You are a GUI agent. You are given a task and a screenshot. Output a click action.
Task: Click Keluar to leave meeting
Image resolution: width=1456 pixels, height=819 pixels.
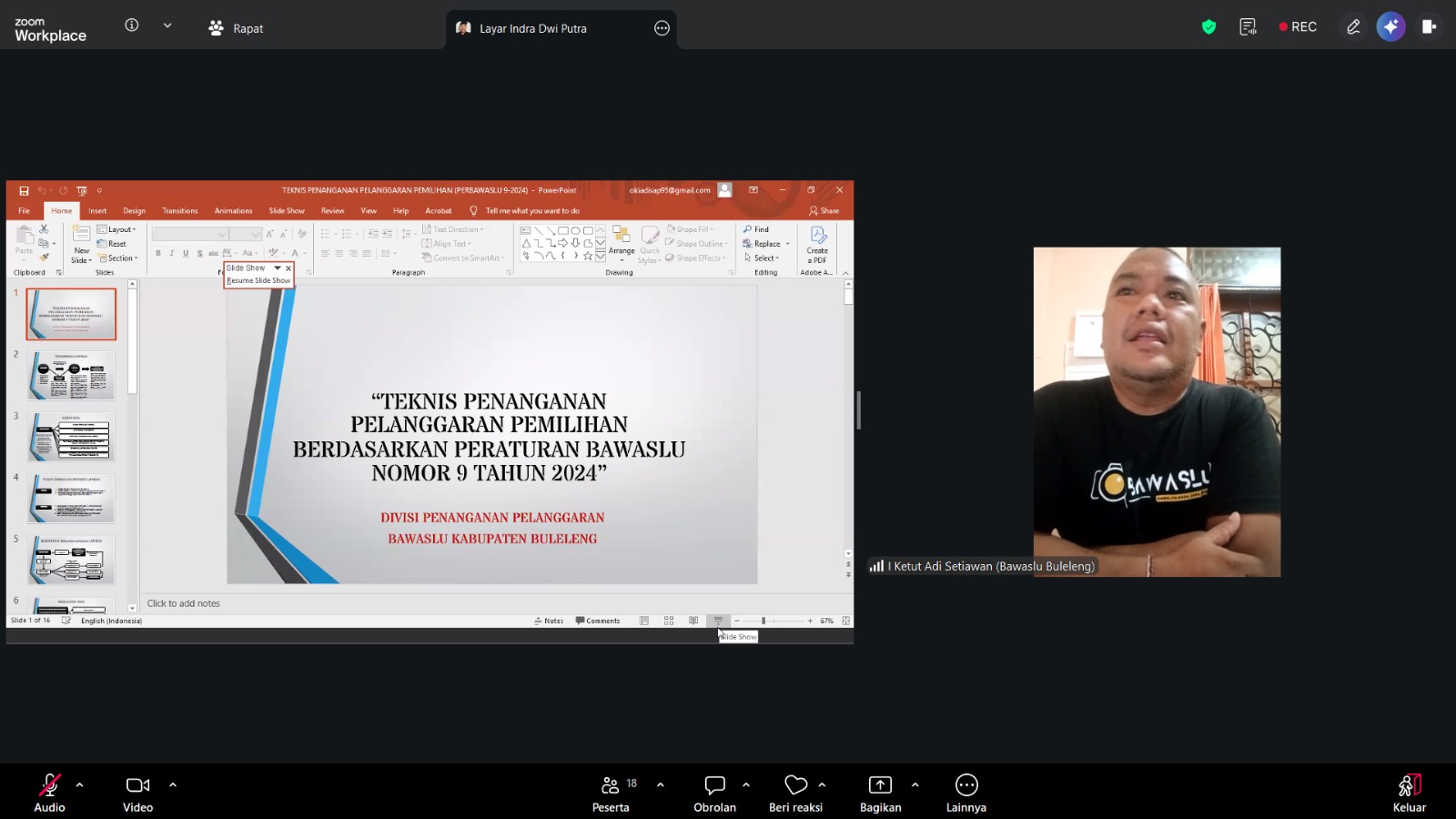point(1410,792)
